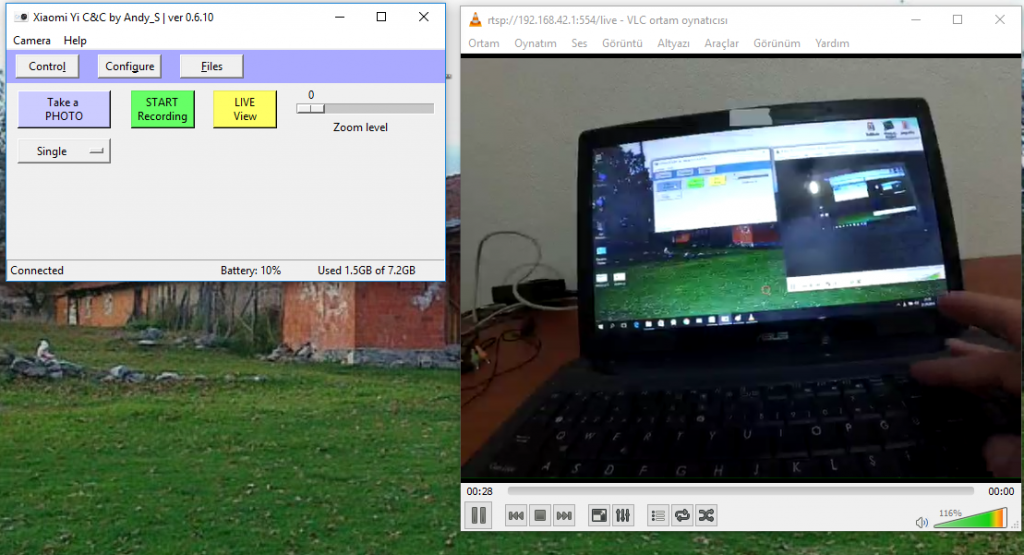Open the Araçlar menu in VLC
1024x555 pixels.
tap(722, 43)
